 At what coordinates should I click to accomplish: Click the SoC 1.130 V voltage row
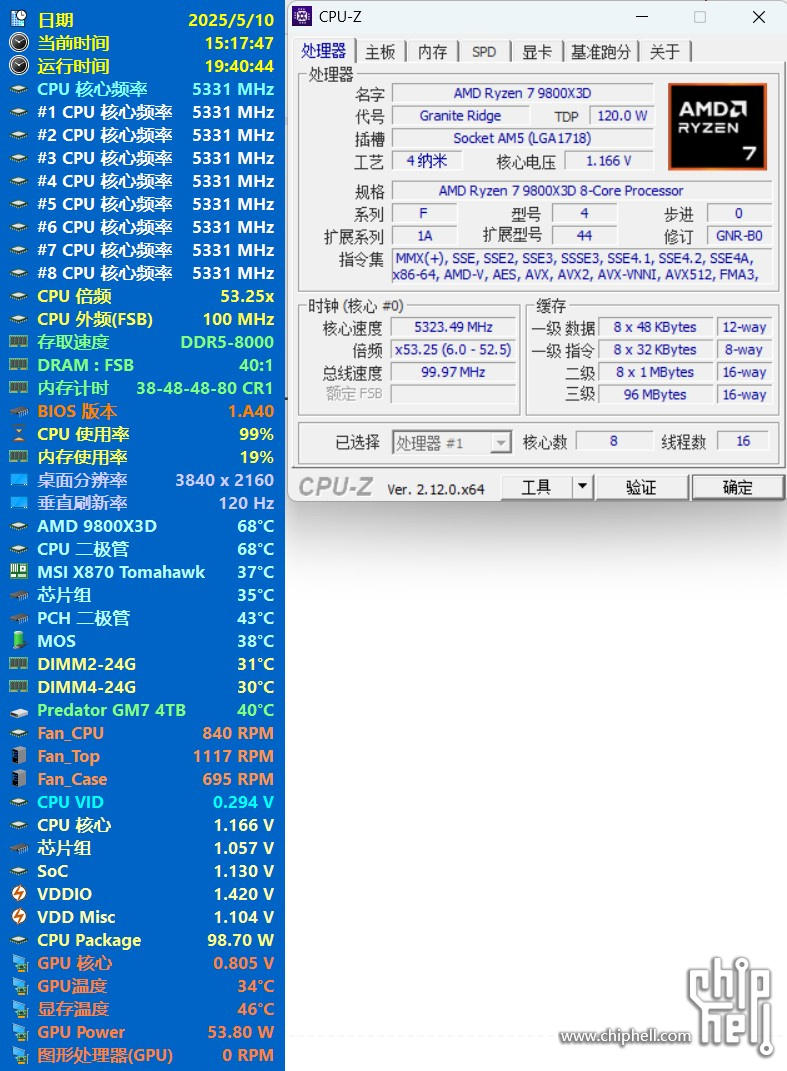[142, 871]
